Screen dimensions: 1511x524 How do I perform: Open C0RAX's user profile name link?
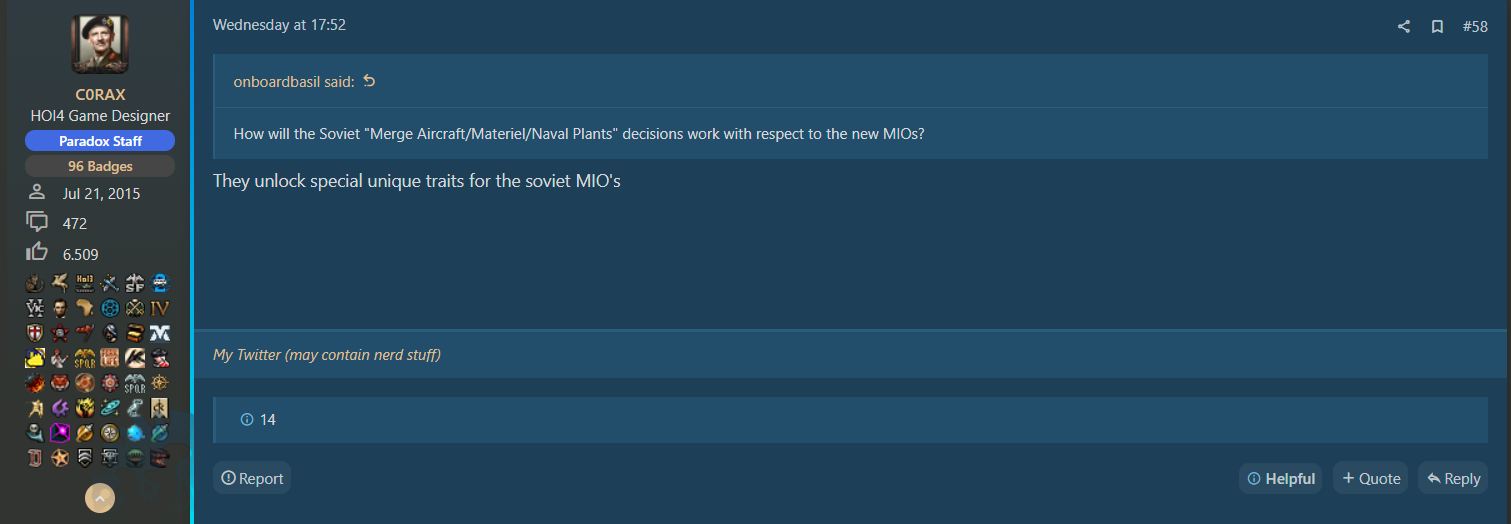click(100, 94)
